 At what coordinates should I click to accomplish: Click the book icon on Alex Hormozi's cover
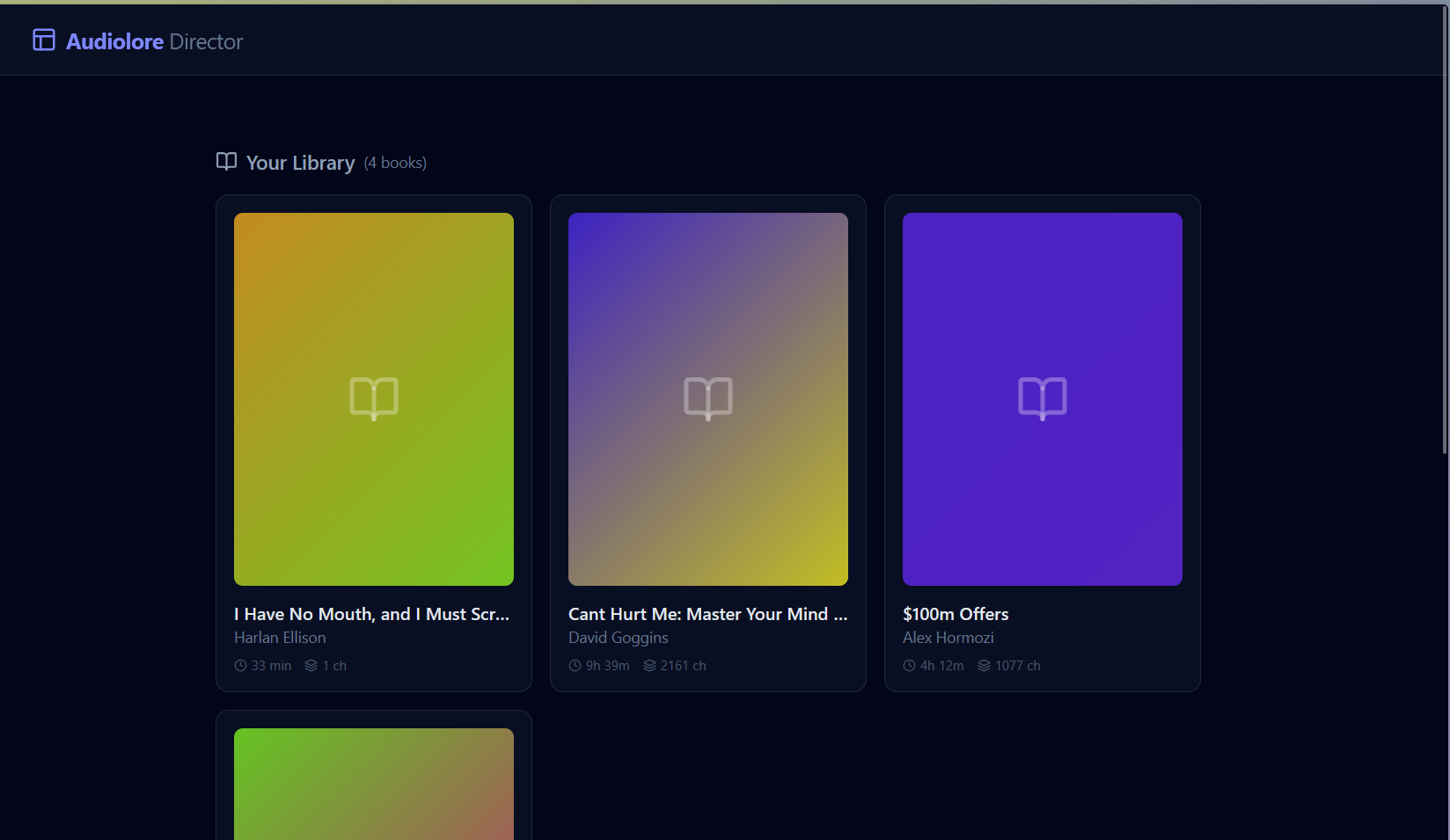tap(1043, 398)
